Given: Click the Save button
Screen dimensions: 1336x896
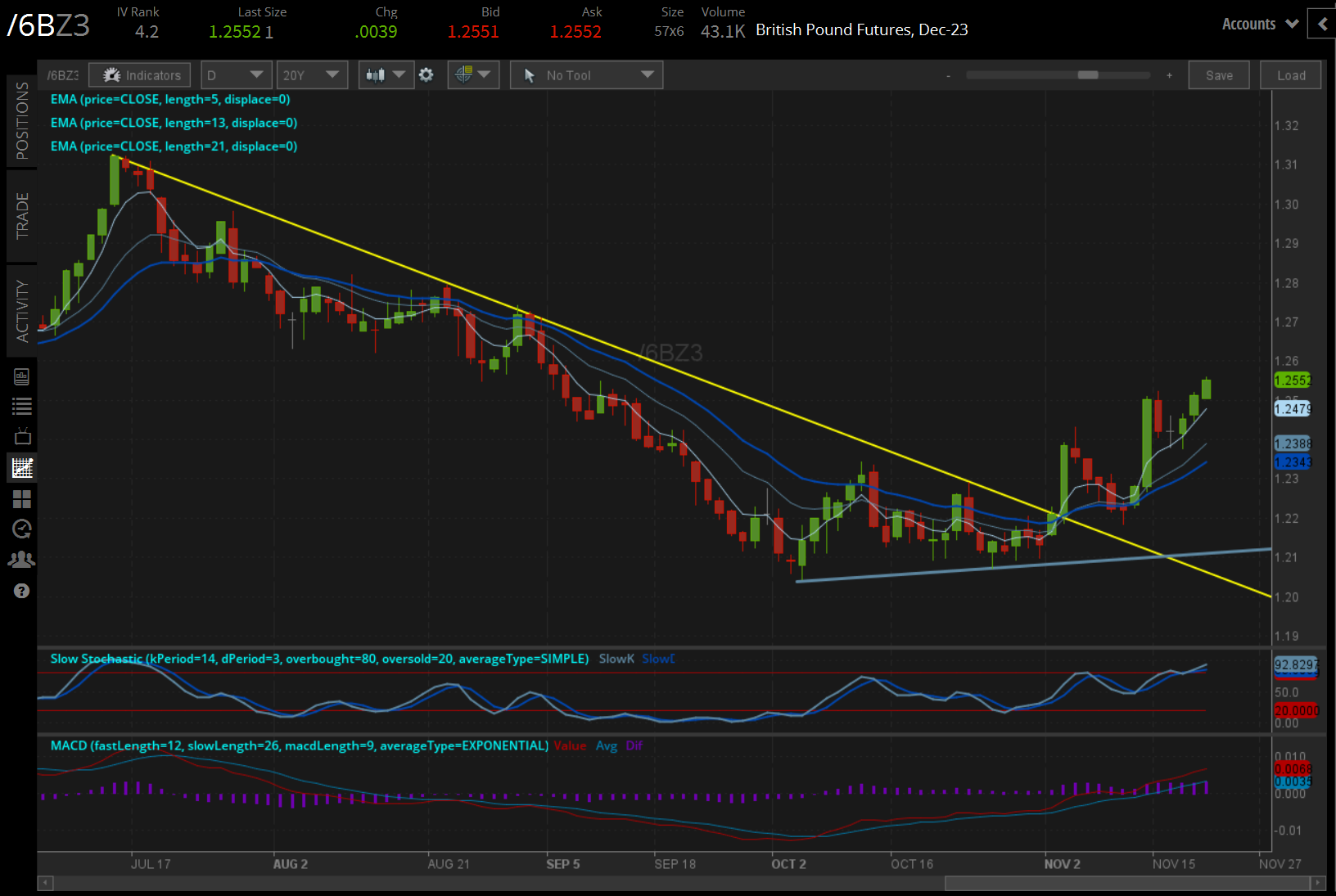Looking at the screenshot, I should coord(1218,75).
